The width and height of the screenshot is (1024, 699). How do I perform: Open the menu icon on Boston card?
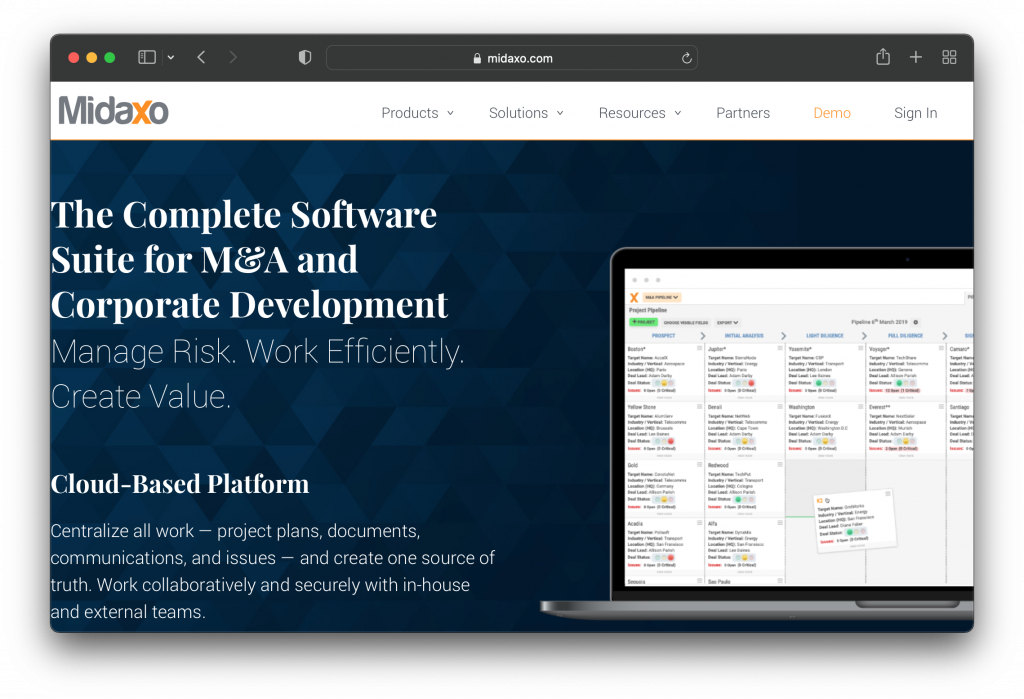pyautogui.click(x=699, y=348)
